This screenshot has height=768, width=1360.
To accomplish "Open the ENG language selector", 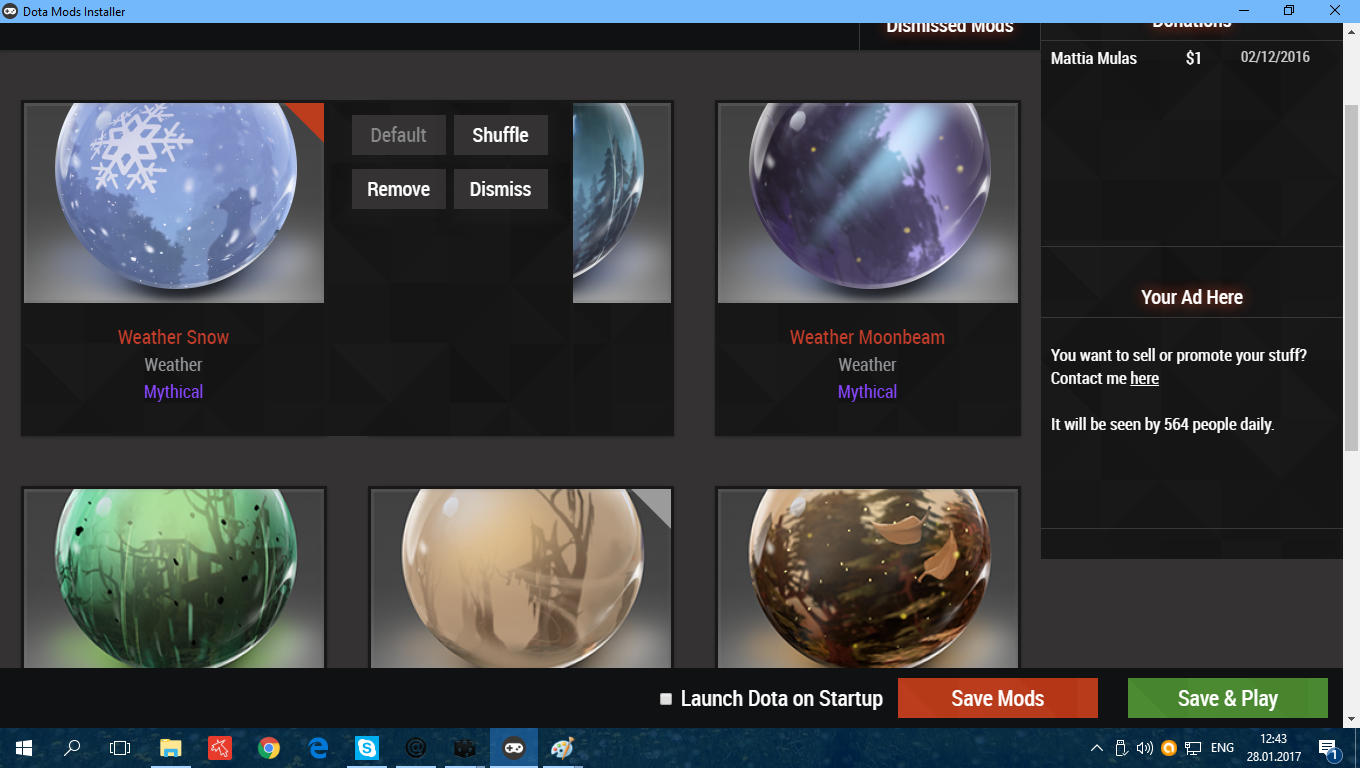I will 1222,748.
